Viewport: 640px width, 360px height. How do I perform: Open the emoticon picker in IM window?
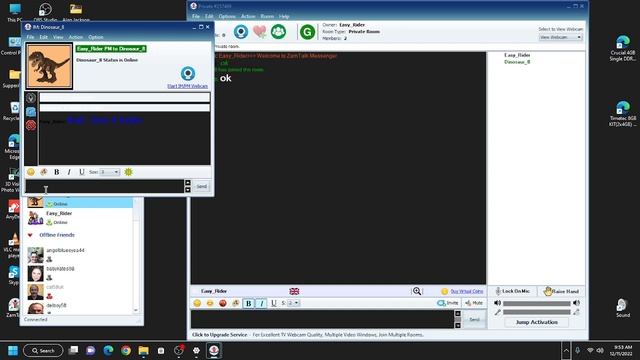coord(31,172)
